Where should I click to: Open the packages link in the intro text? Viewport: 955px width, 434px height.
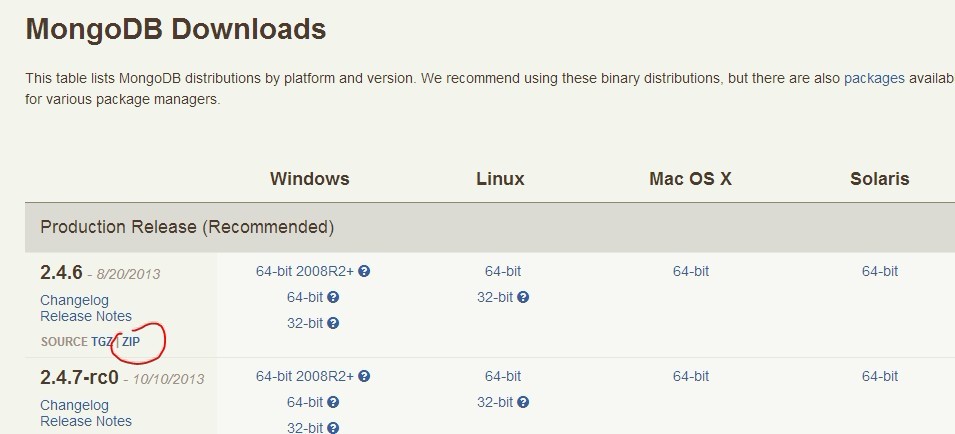coord(874,79)
